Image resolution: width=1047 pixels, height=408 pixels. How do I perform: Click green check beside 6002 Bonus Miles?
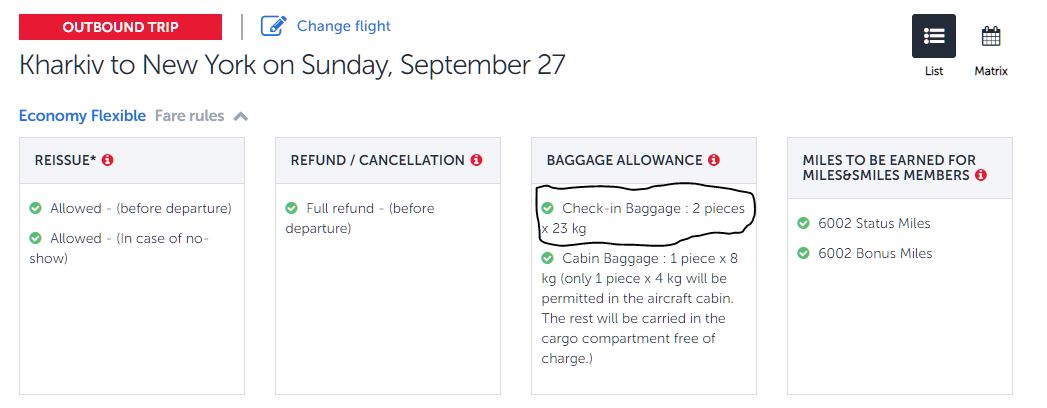tap(804, 253)
